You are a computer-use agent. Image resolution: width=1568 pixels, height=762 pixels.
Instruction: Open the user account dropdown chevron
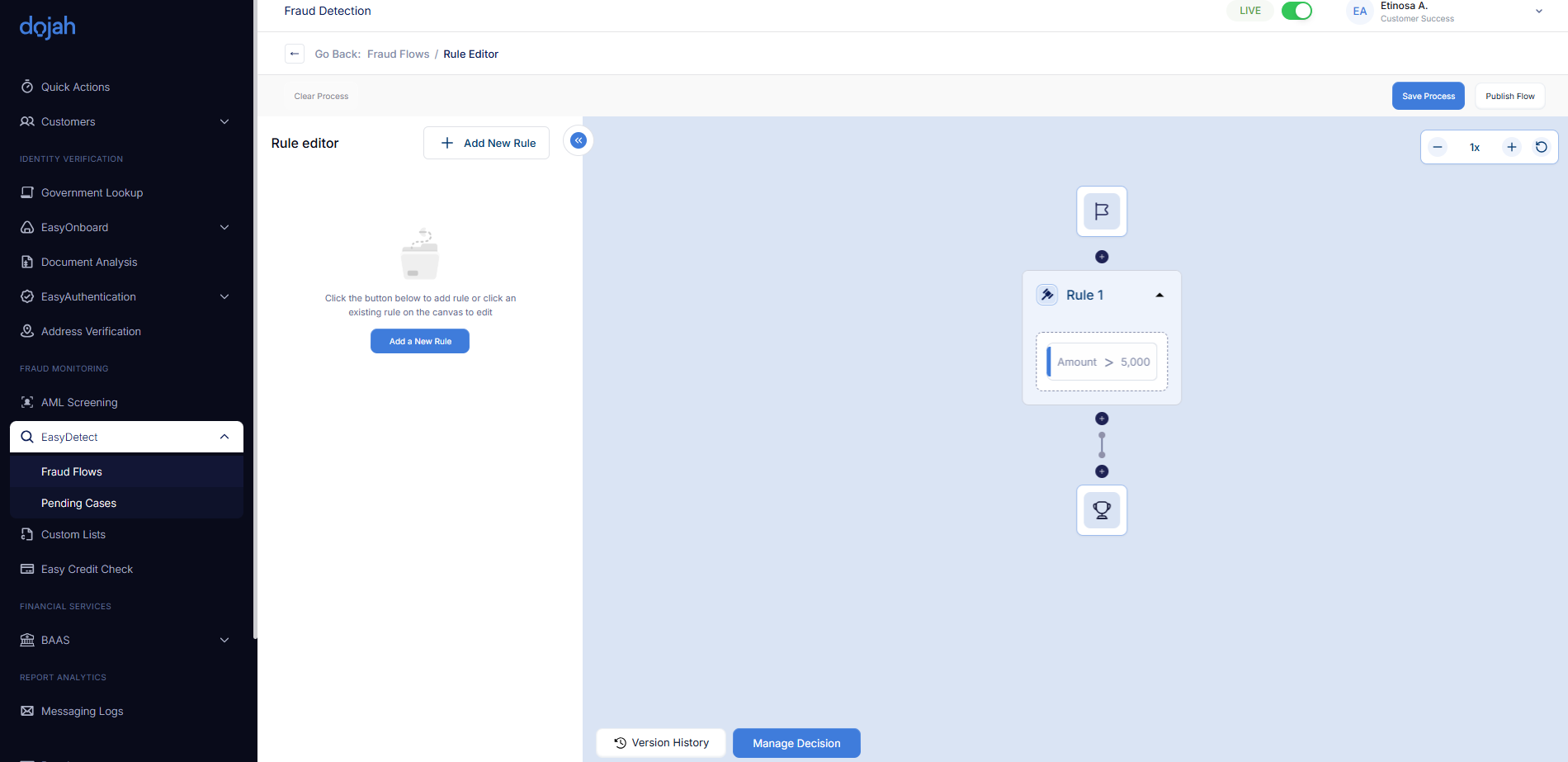pyautogui.click(x=1539, y=12)
